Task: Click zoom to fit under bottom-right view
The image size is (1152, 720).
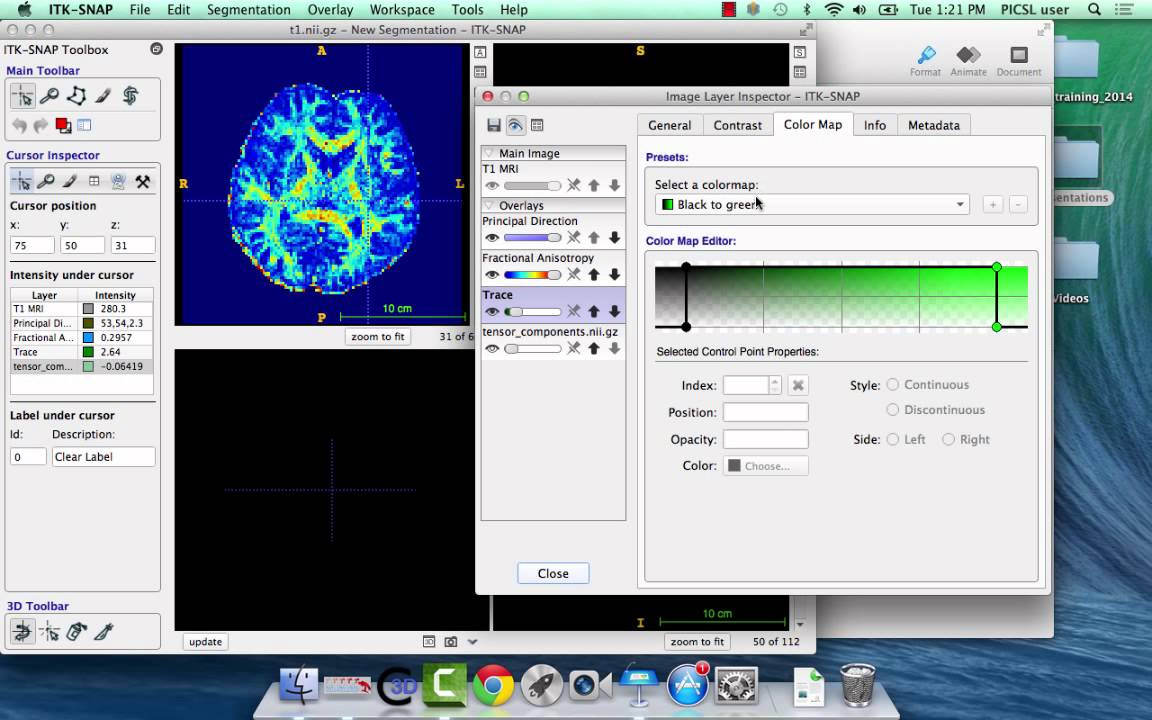Action: [696, 641]
